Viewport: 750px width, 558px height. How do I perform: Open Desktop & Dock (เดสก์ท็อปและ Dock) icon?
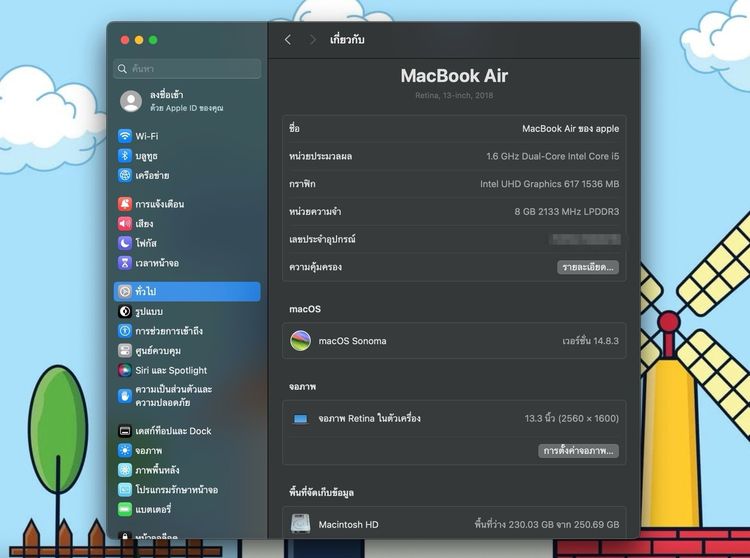coord(125,431)
